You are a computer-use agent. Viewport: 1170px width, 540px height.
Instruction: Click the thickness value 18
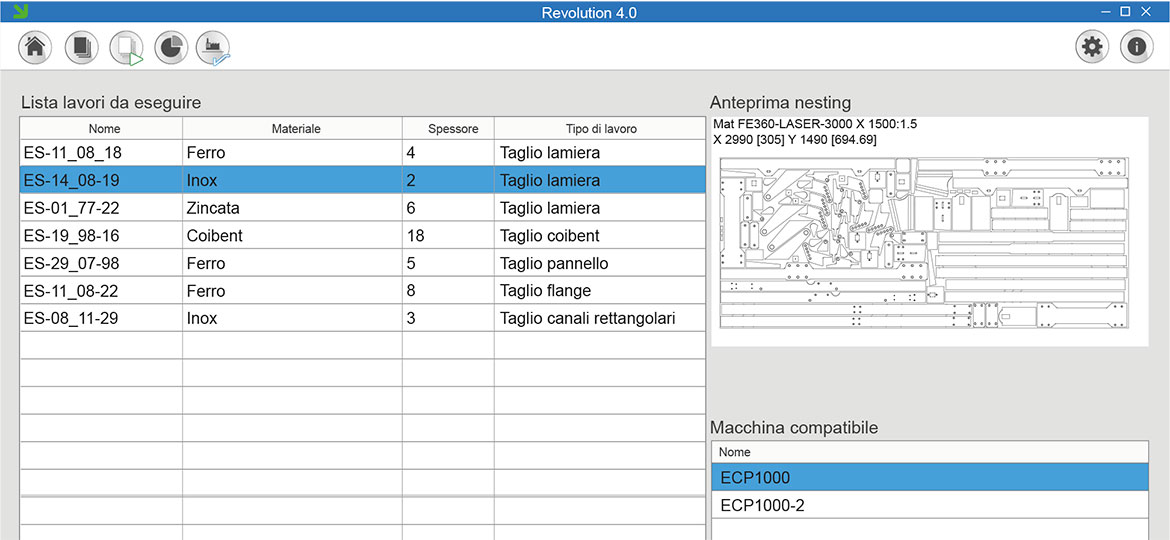click(448, 236)
